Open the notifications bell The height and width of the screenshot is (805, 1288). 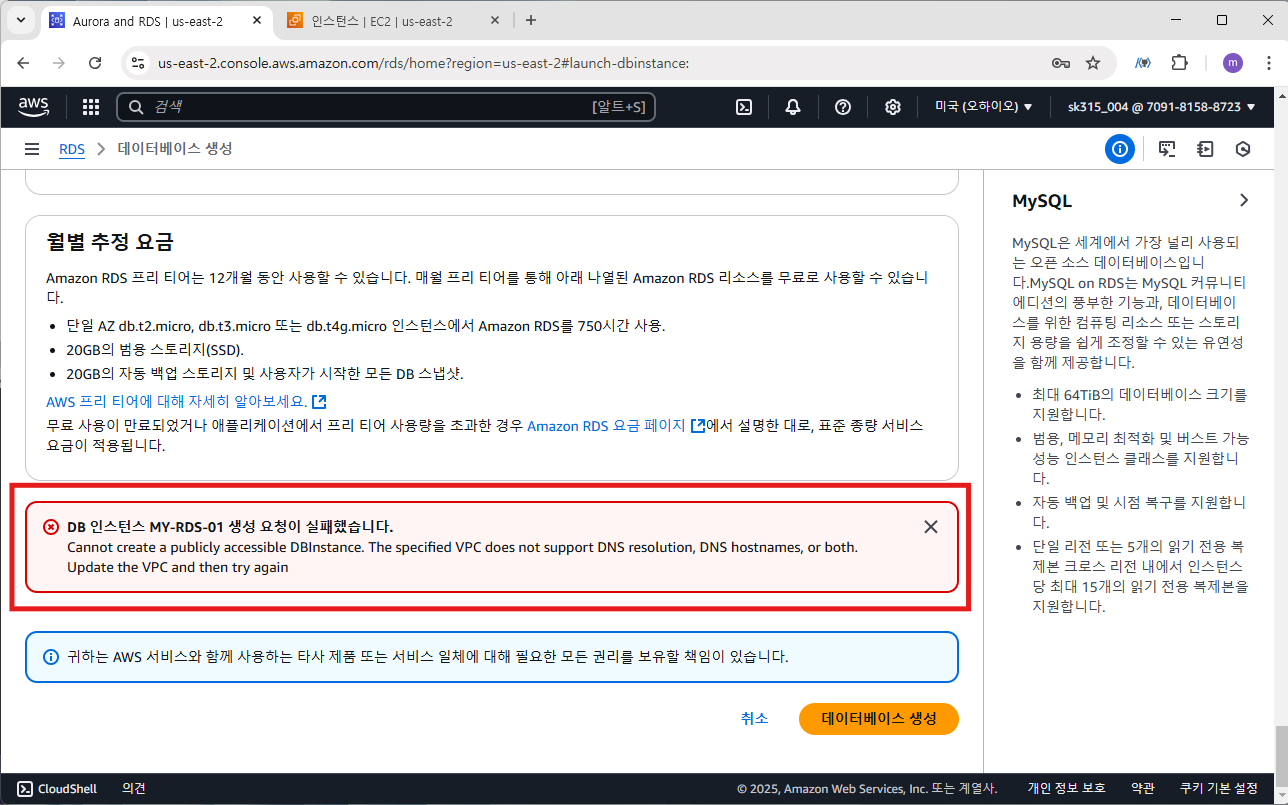coord(793,107)
